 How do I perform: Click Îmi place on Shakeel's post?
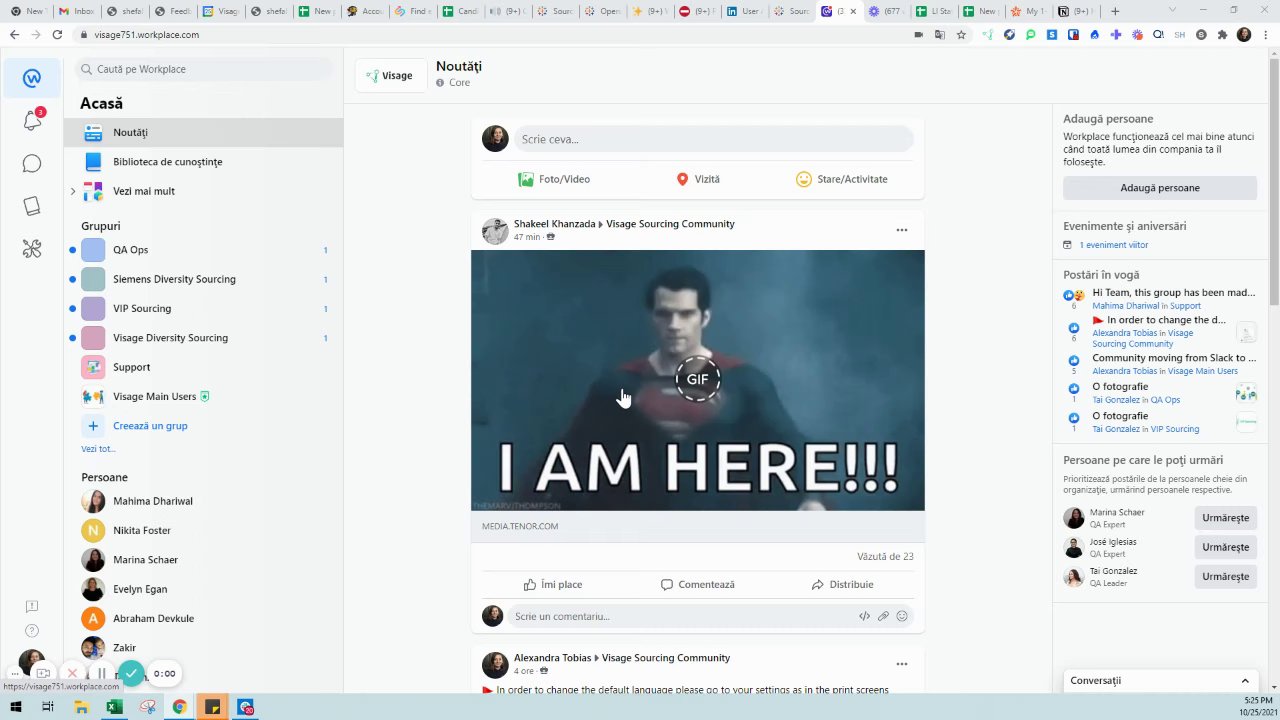tap(553, 584)
